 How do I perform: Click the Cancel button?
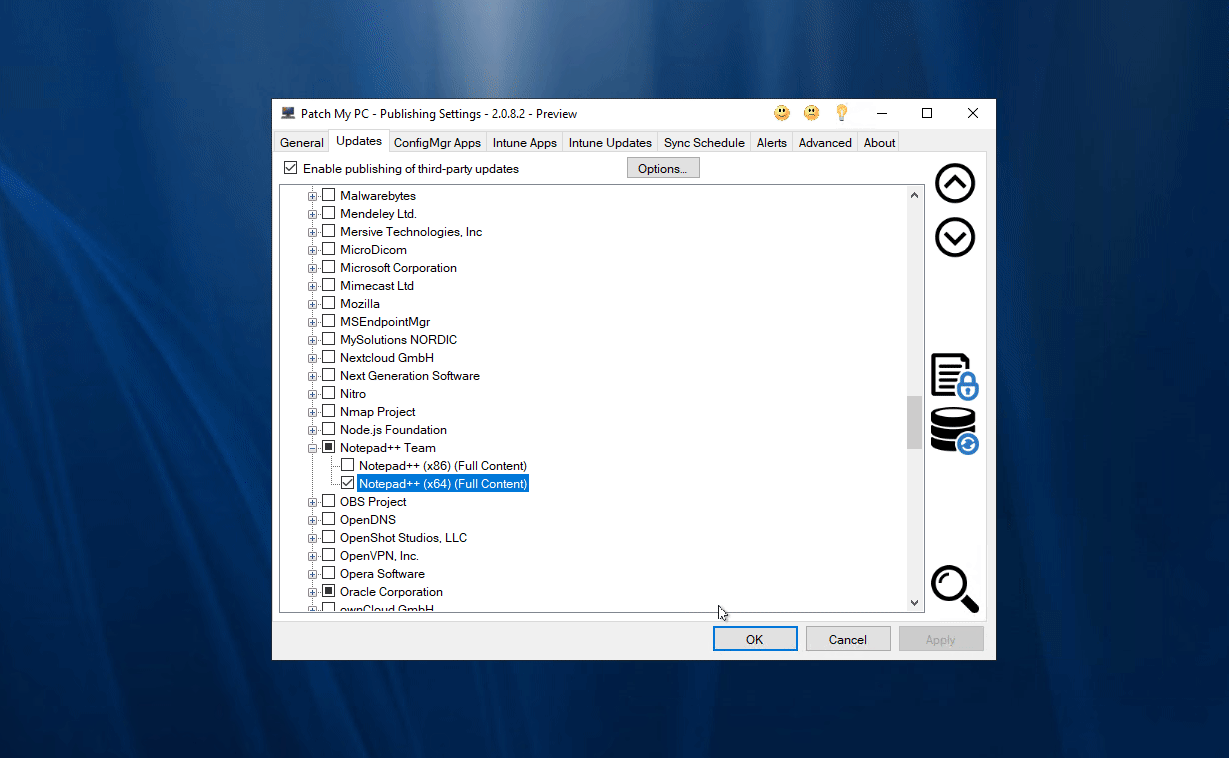[x=848, y=639]
